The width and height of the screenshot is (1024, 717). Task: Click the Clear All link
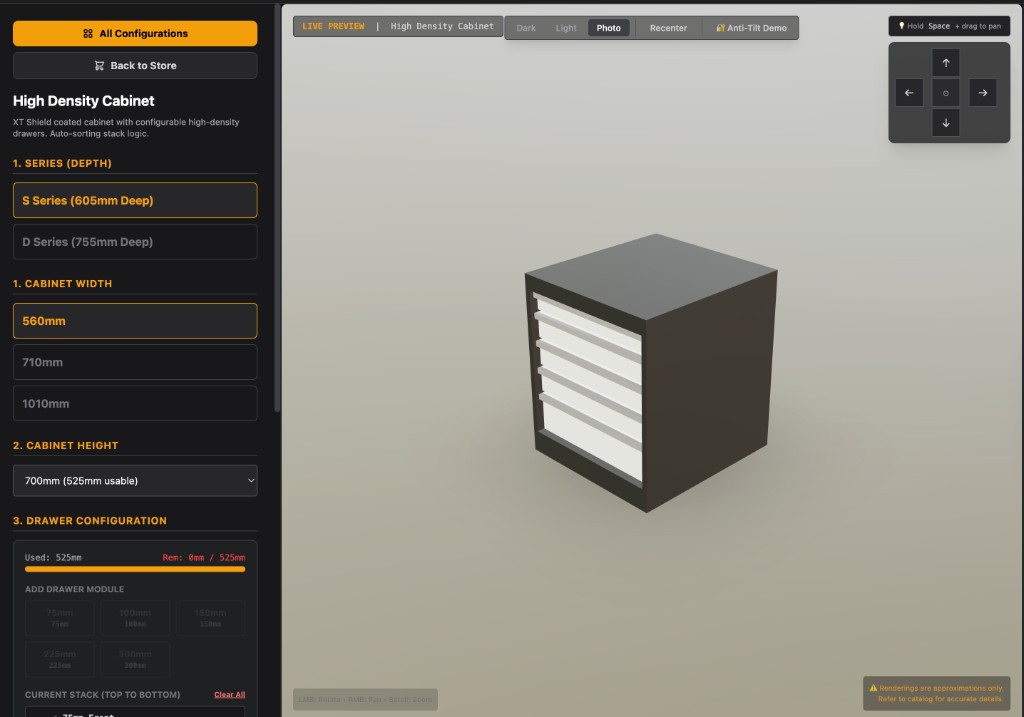[229, 695]
